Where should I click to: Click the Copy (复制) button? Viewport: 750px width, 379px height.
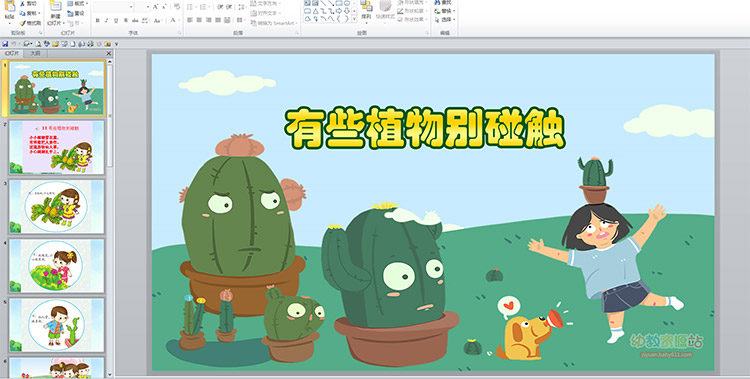pyautogui.click(x=30, y=13)
